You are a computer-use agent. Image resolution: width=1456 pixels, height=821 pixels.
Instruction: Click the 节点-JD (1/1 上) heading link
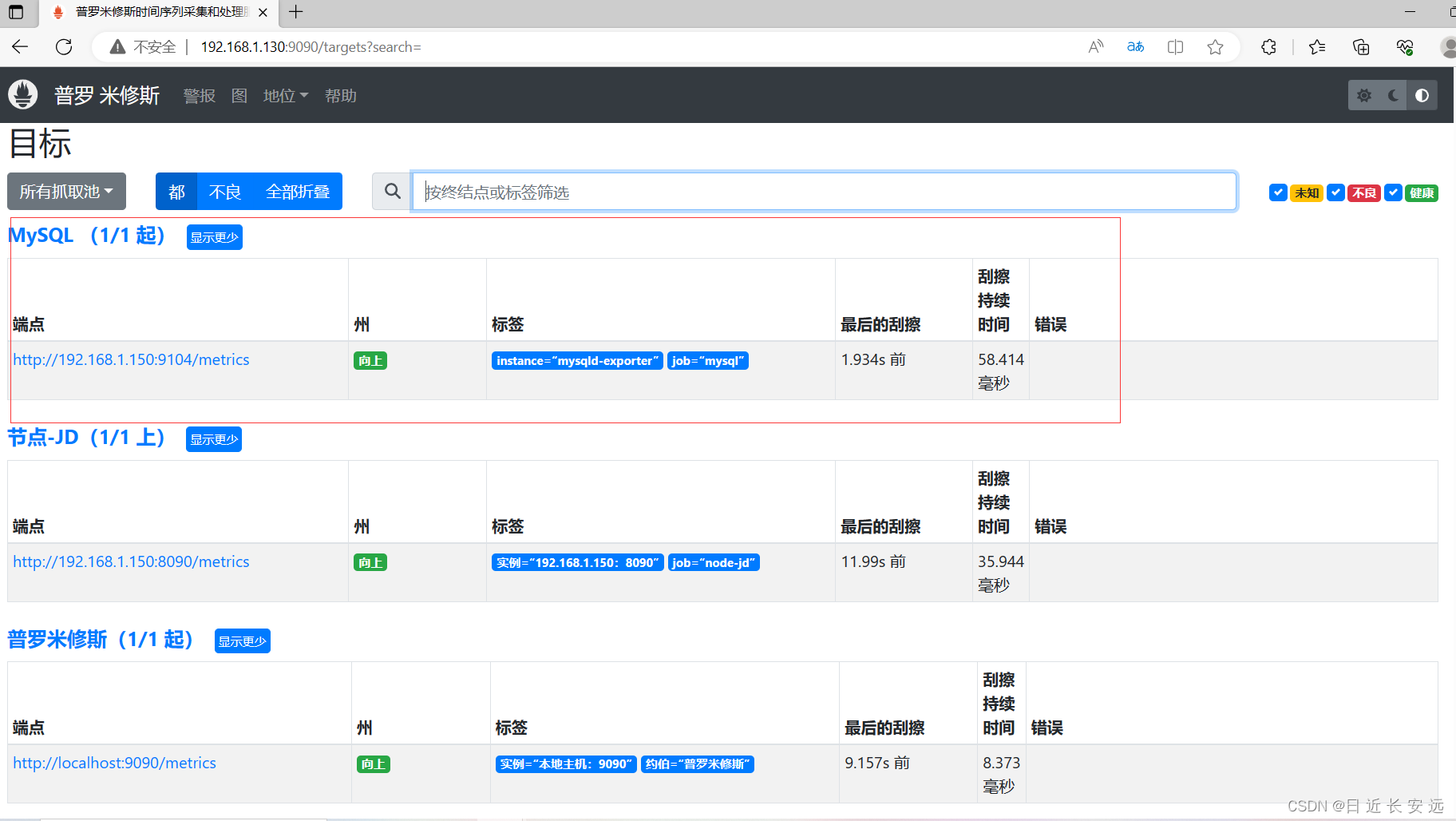click(x=86, y=438)
